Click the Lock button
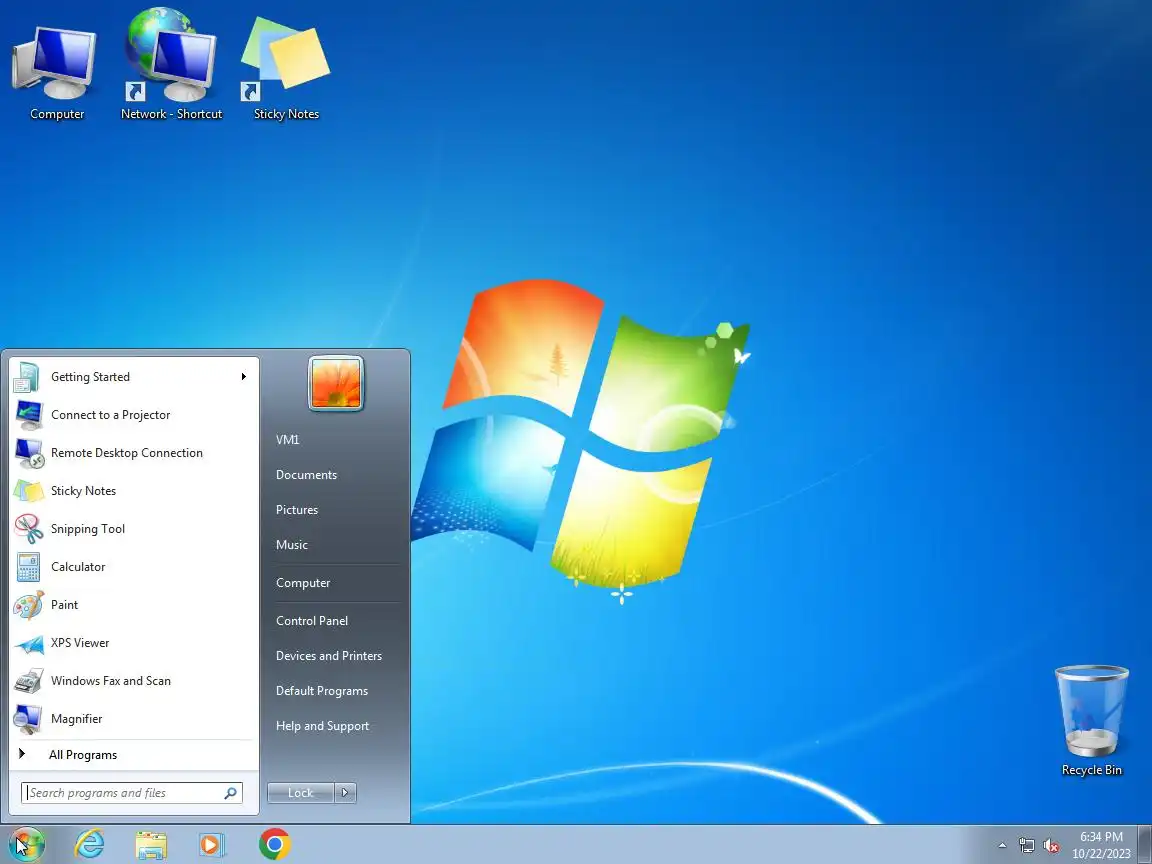1152x864 pixels. coord(300,793)
